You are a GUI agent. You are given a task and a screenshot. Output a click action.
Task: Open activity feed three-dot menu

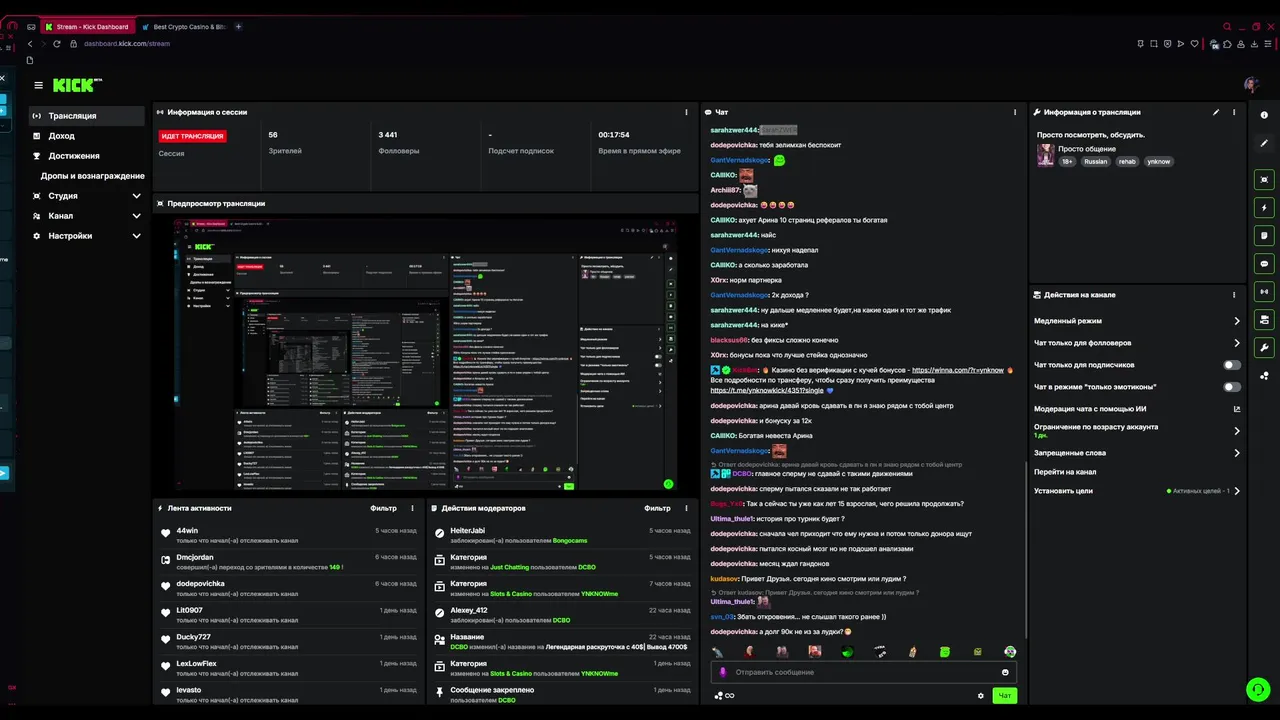coord(413,508)
